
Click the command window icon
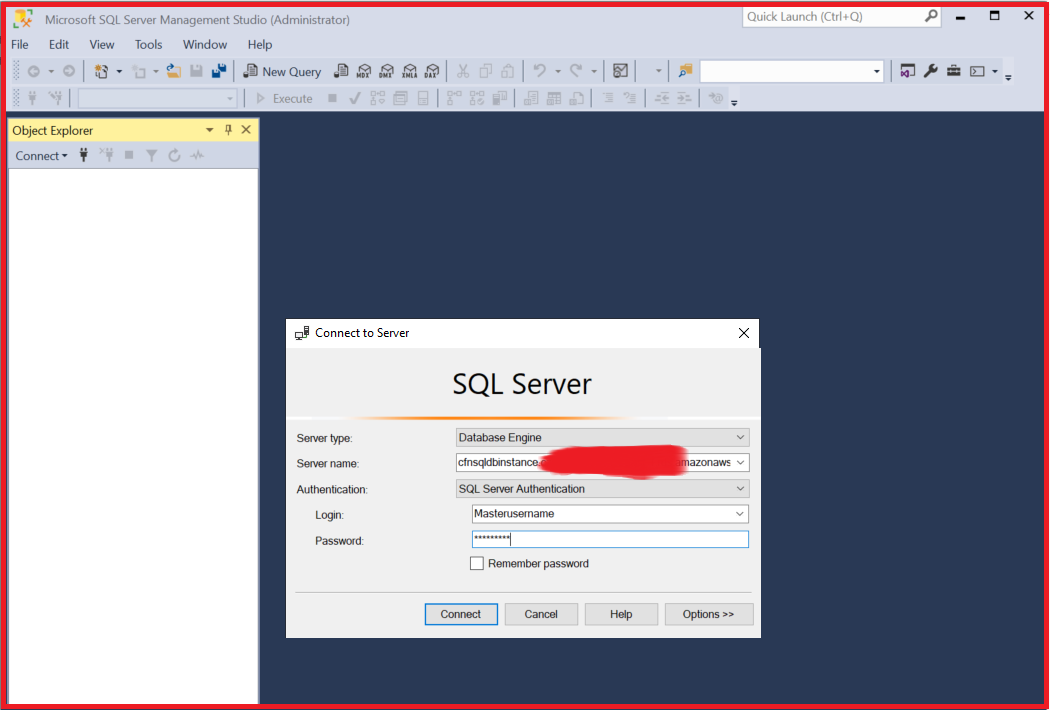pyautogui.click(x=978, y=71)
